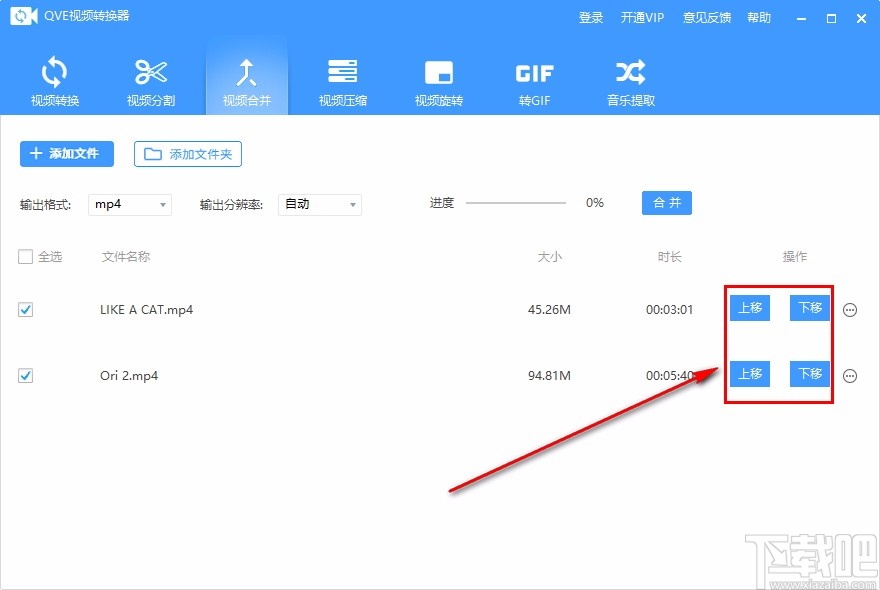Screen dimensions: 880x590
Task: Click the 合并 merge button
Action: [x=666, y=203]
